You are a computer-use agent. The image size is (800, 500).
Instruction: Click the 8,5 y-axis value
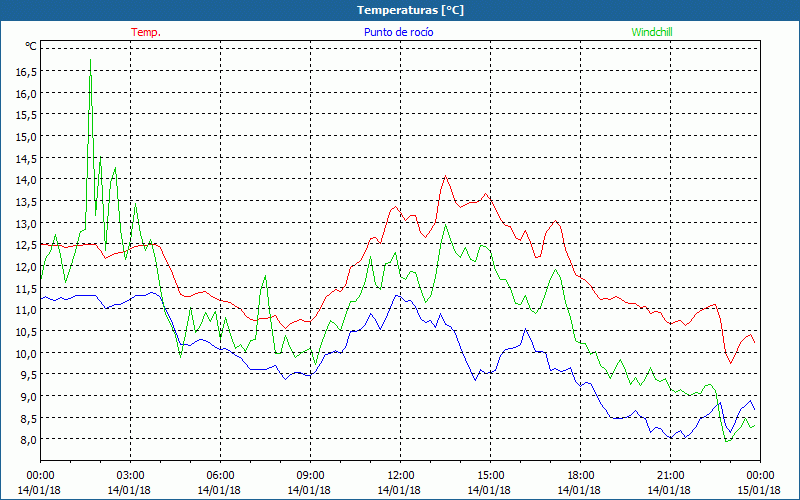click(x=29, y=418)
